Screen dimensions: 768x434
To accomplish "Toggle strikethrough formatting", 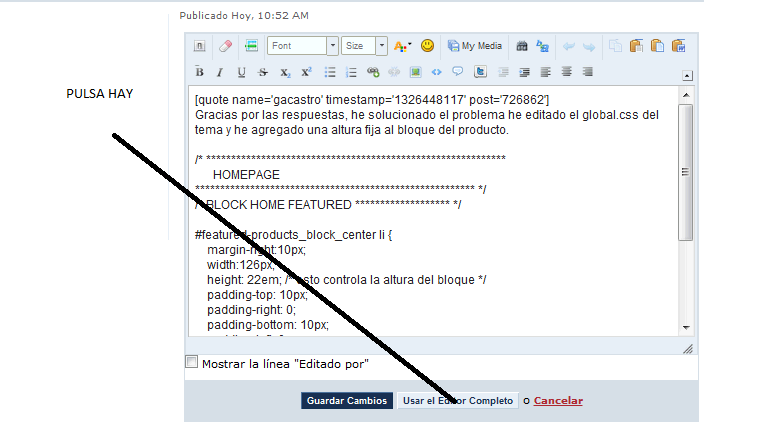I will click(263, 72).
